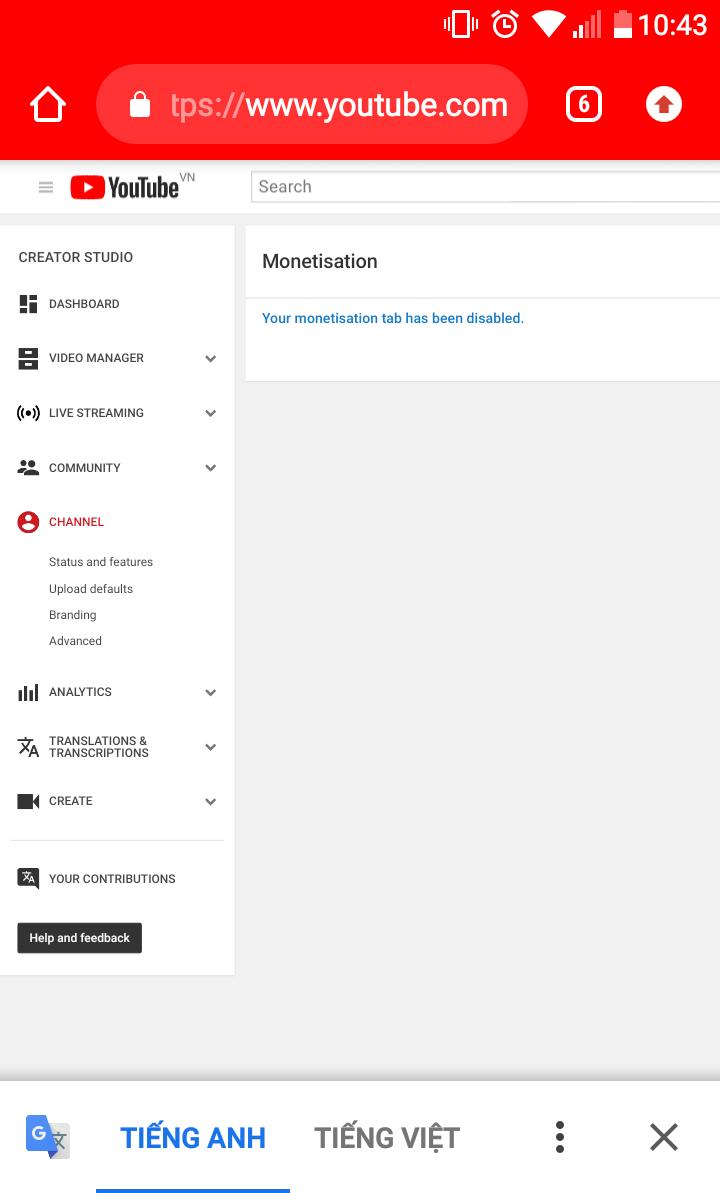
Task: Tap the vibrate mode status icon
Action: pos(461,24)
